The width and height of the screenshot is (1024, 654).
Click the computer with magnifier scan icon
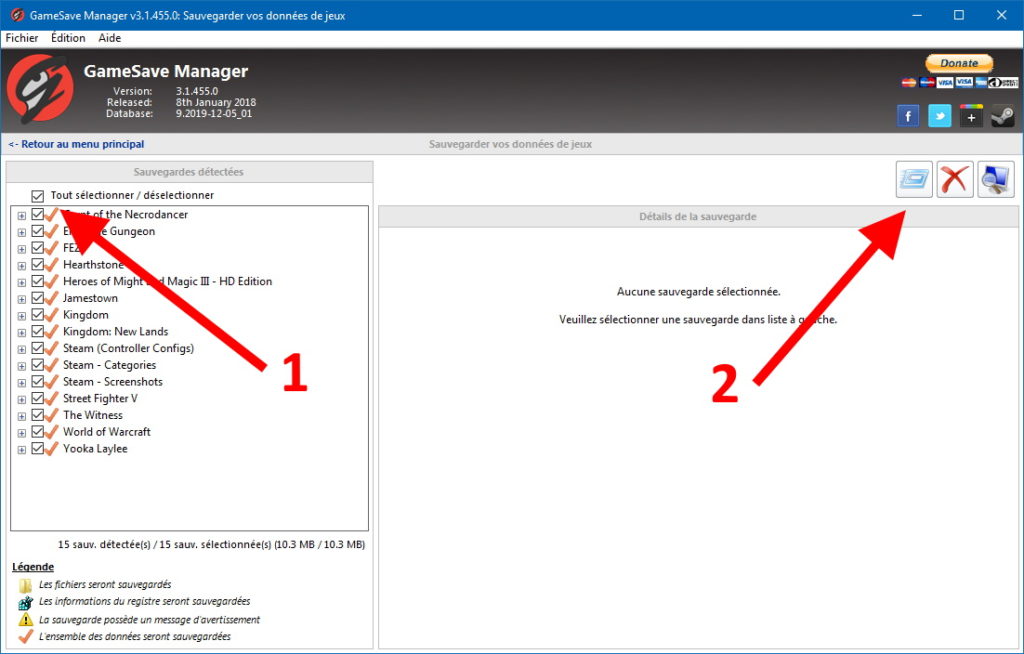996,179
